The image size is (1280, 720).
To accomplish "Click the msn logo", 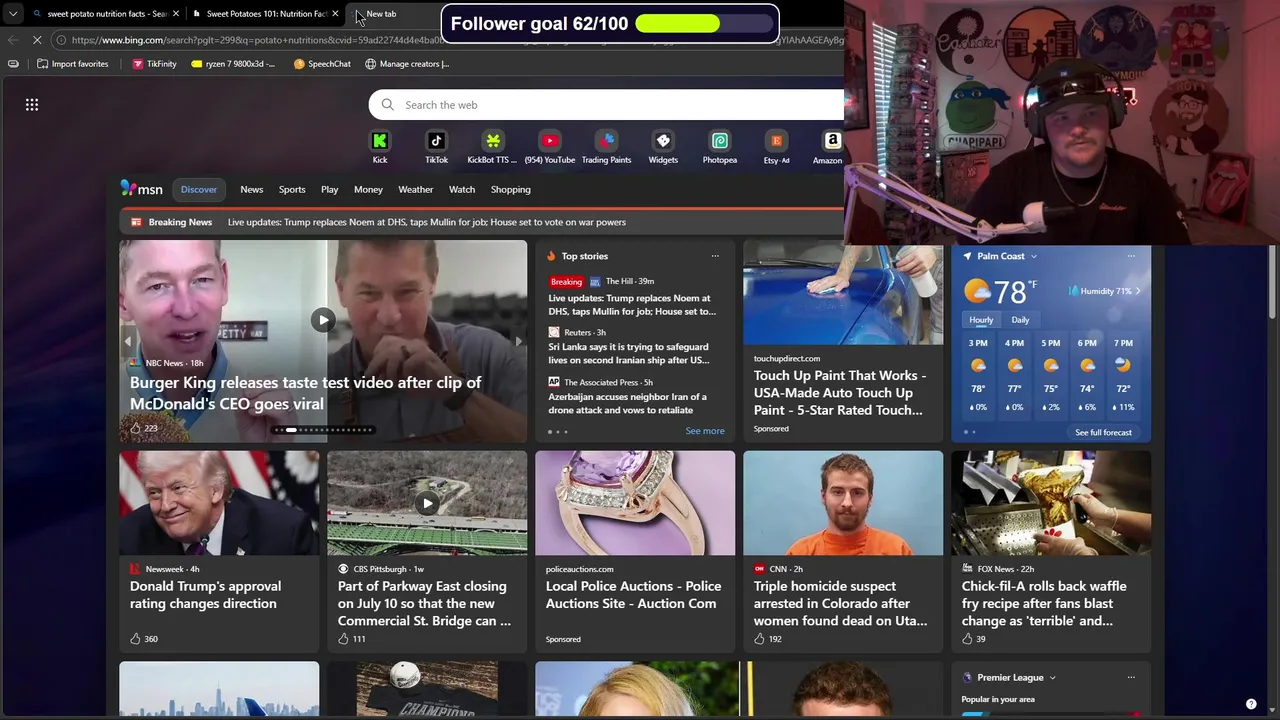I will [141, 188].
